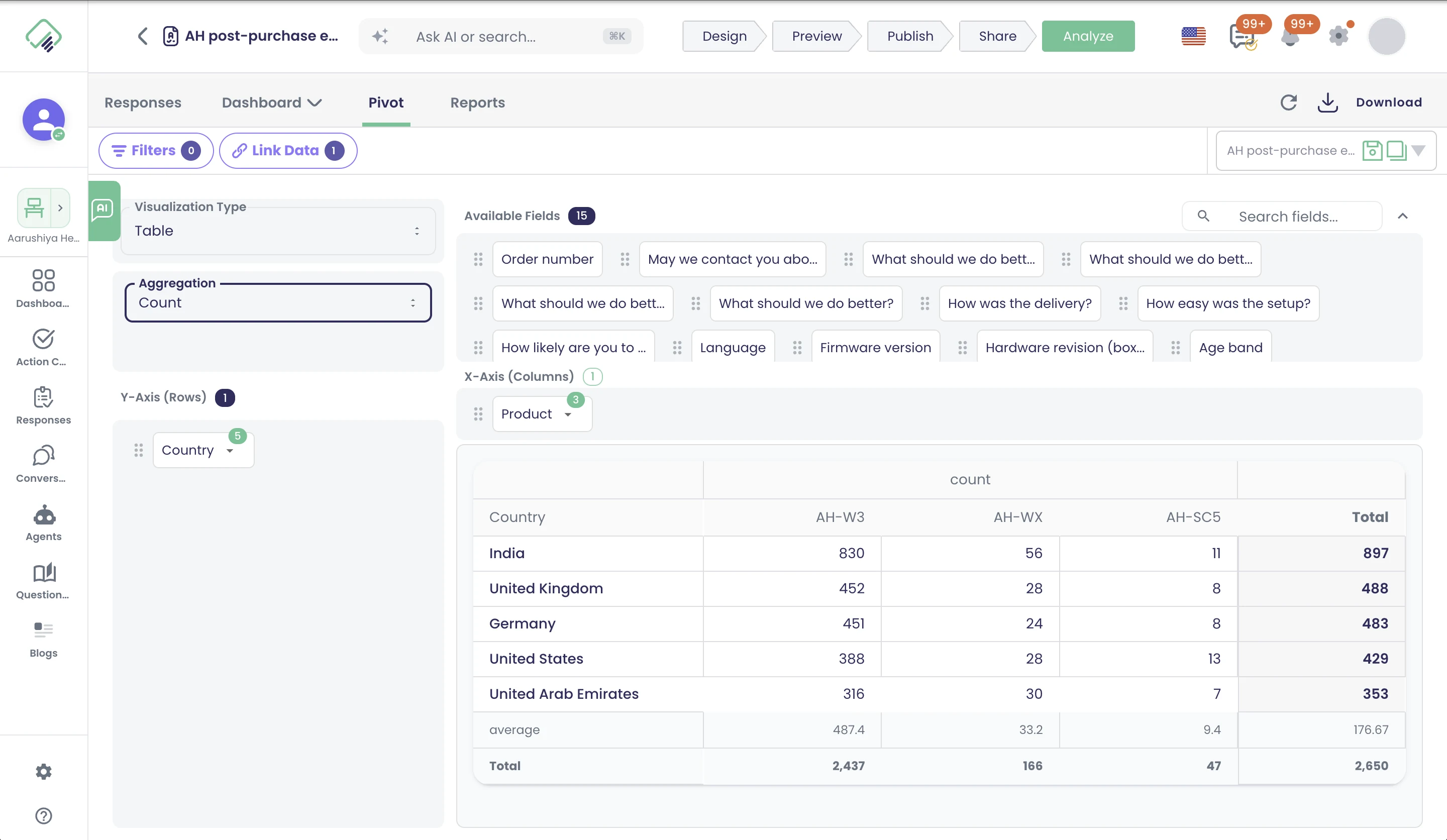The width and height of the screenshot is (1447, 840).
Task: Click the Ask AI or search box
Action: tap(501, 36)
